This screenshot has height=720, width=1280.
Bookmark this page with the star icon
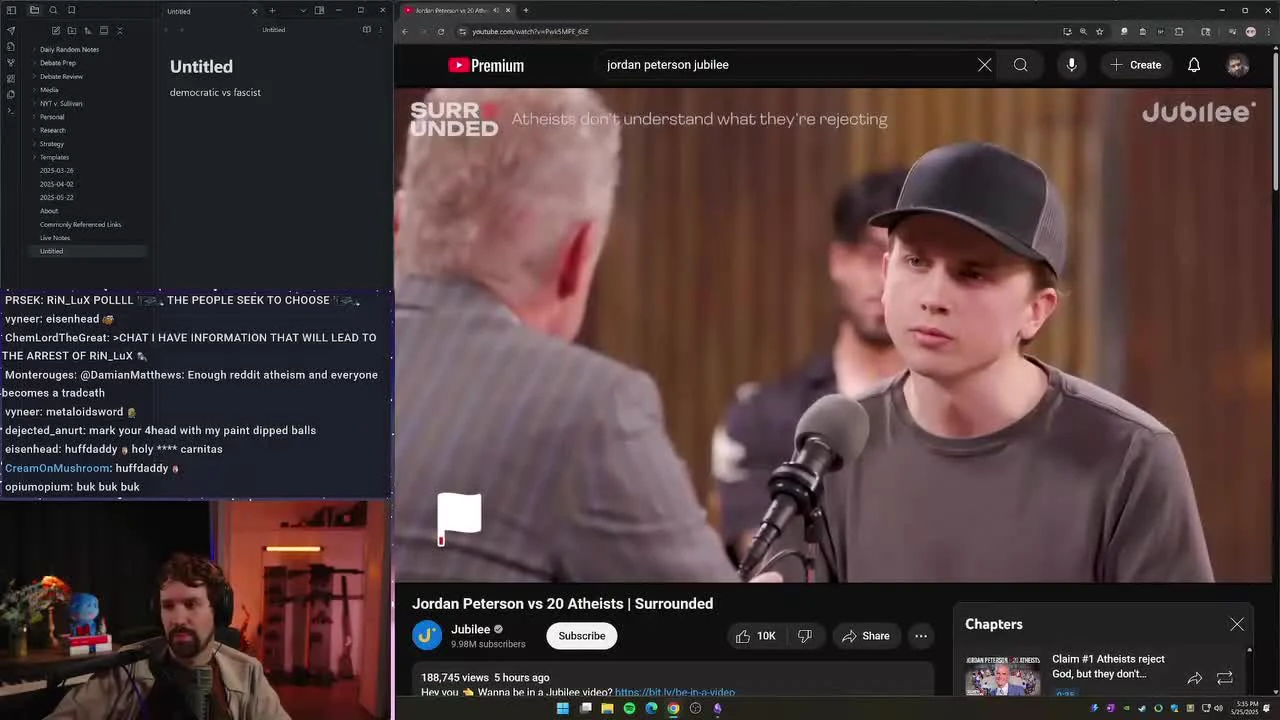click(1099, 31)
